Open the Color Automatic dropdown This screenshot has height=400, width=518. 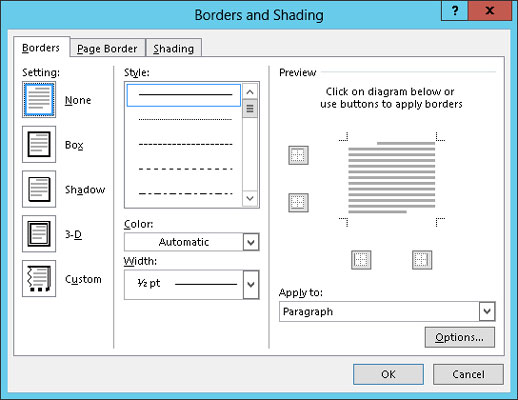point(192,242)
